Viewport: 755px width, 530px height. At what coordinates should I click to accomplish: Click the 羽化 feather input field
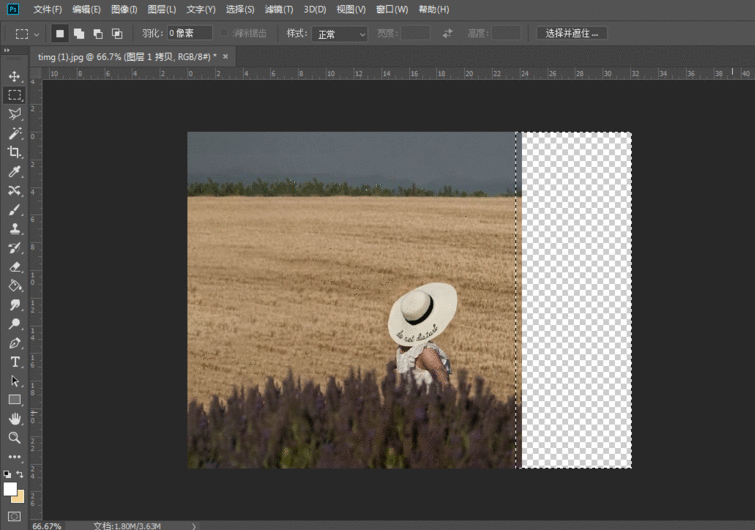(188, 34)
